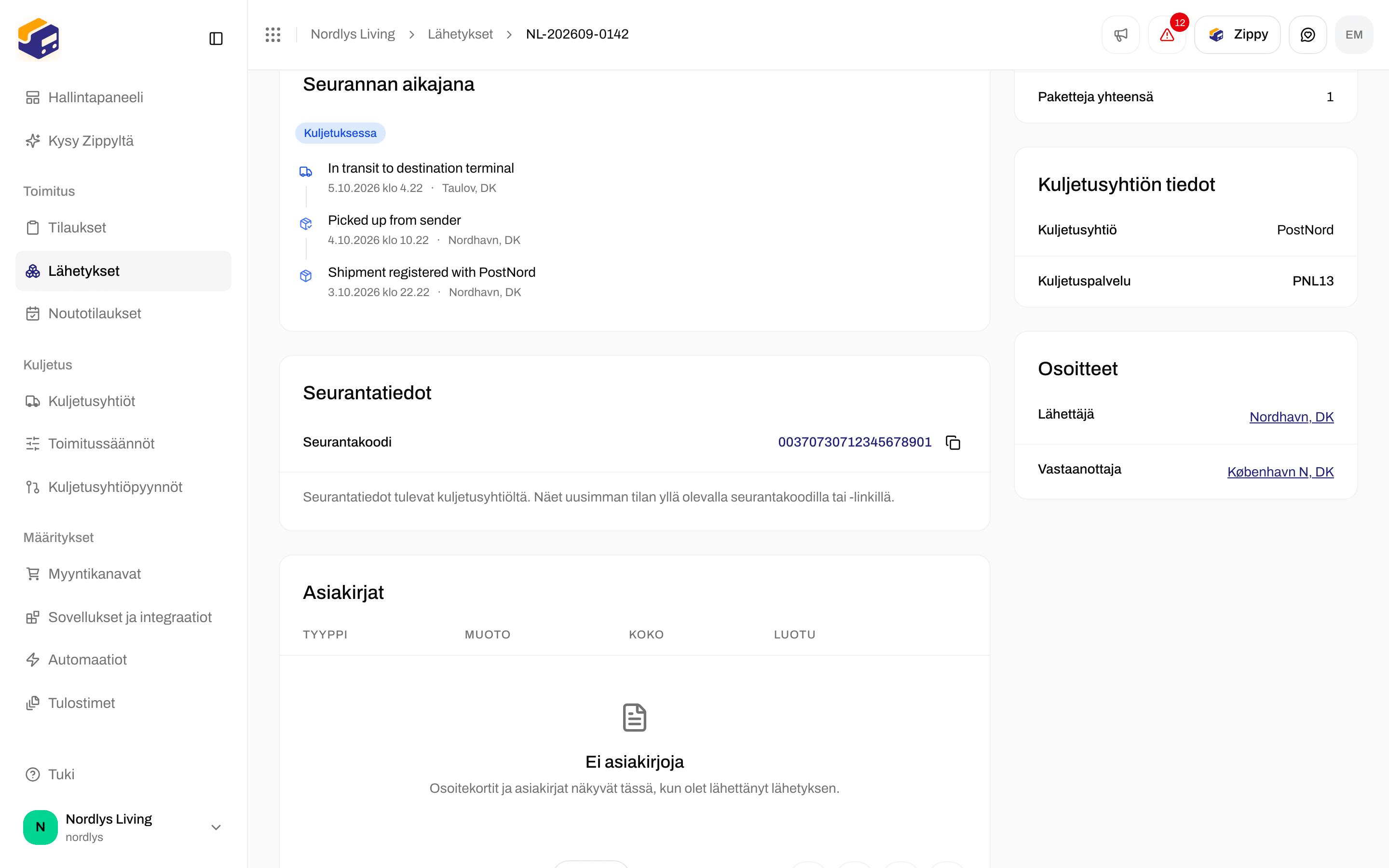Open Kuljetusyhtiöt page

[x=123, y=401]
